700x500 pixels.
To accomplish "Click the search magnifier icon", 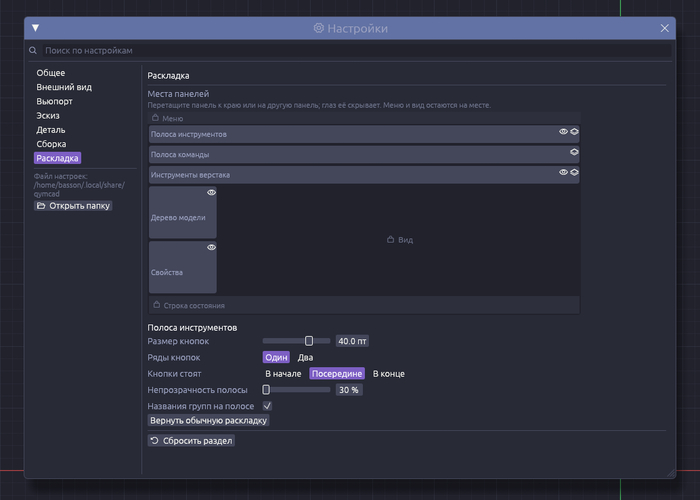I will [33, 50].
